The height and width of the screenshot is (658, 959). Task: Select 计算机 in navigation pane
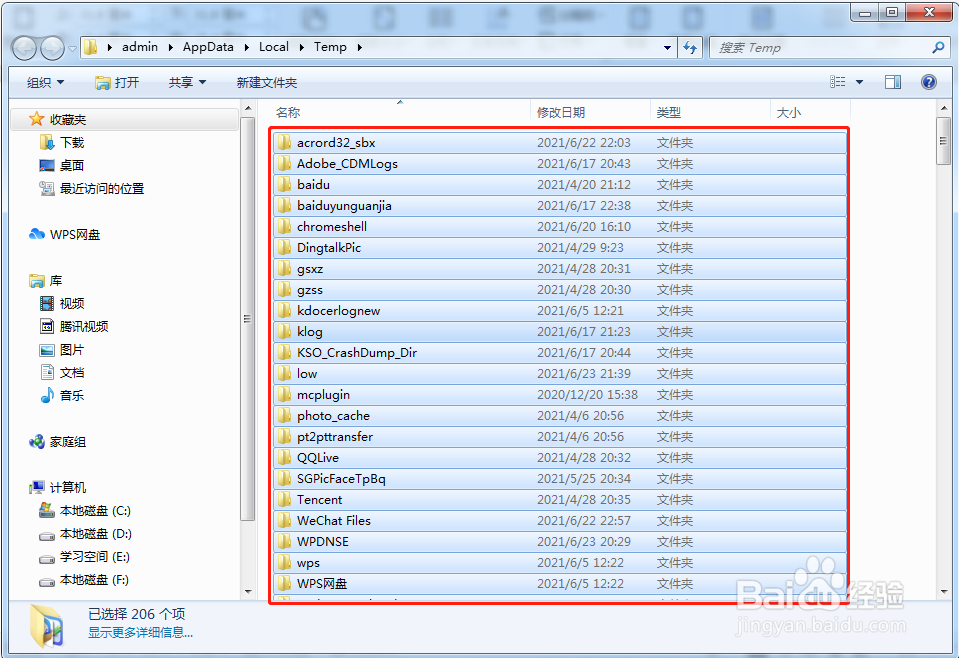point(57,487)
